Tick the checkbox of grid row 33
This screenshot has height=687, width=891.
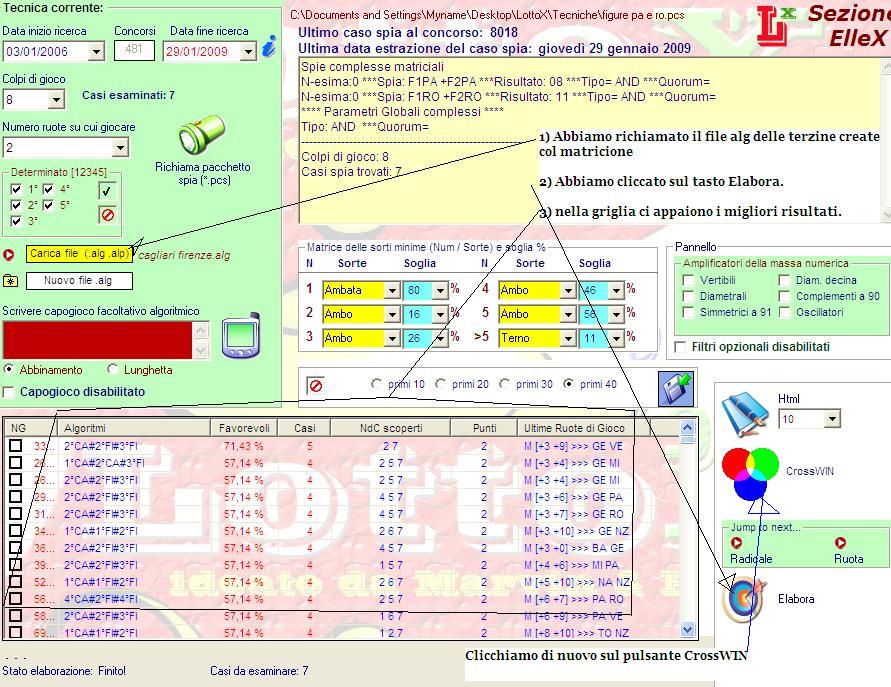pyautogui.click(x=15, y=445)
